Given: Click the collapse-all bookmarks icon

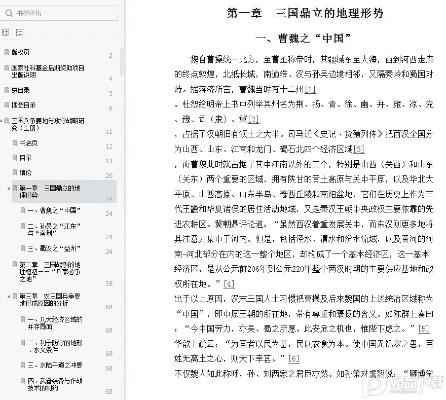Looking at the screenshot, I should (x=20, y=32).
